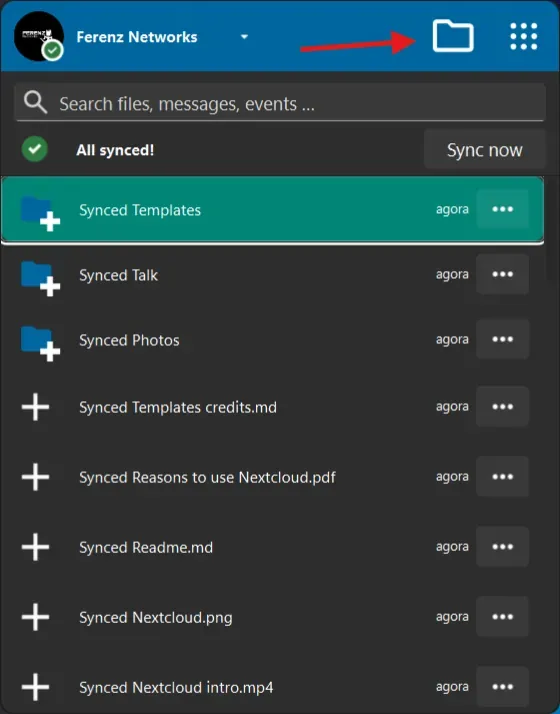Open more options for Synced Photos
This screenshot has width=560, height=714.
(503, 339)
